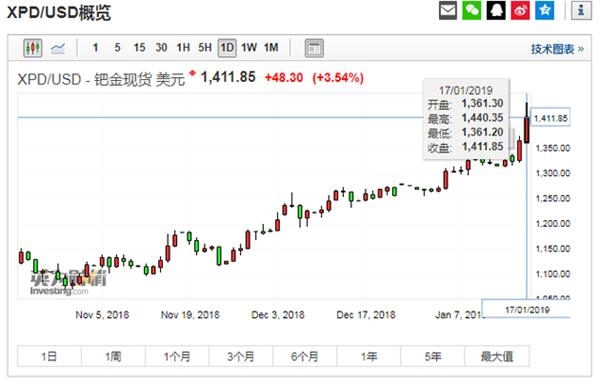Select the 5H interval

[x=205, y=48]
